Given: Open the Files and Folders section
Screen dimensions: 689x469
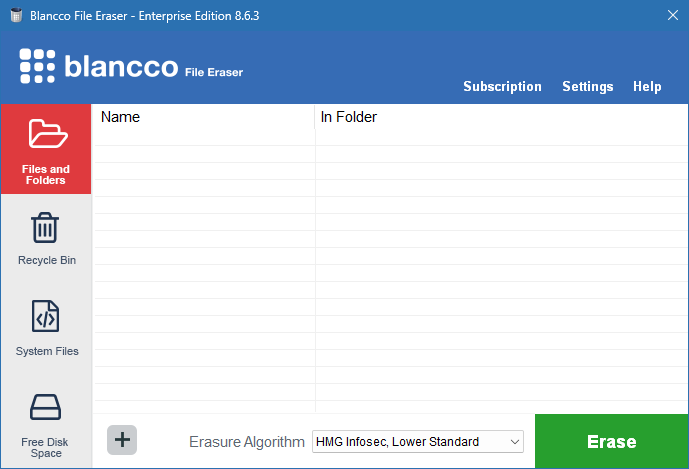Looking at the screenshot, I should [46, 149].
